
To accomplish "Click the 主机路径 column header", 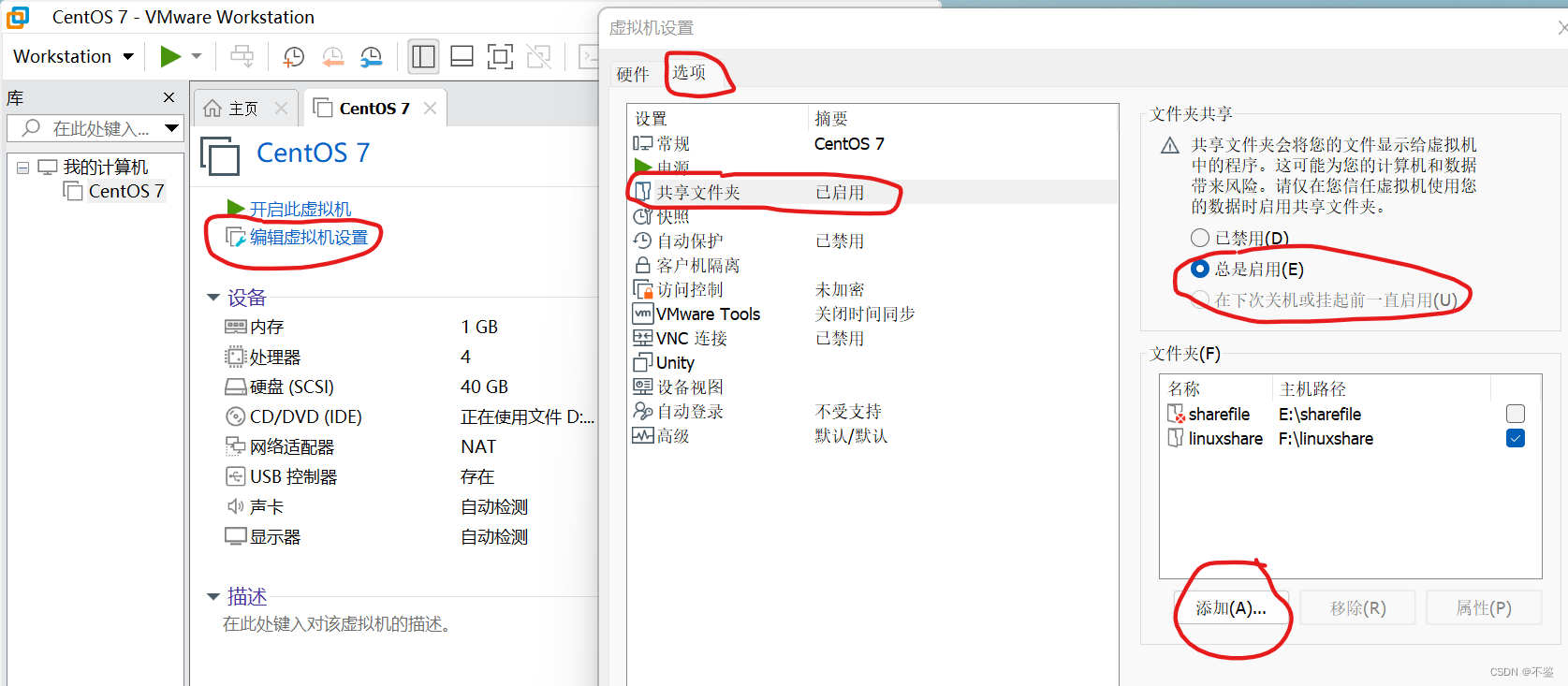I will (x=1382, y=388).
